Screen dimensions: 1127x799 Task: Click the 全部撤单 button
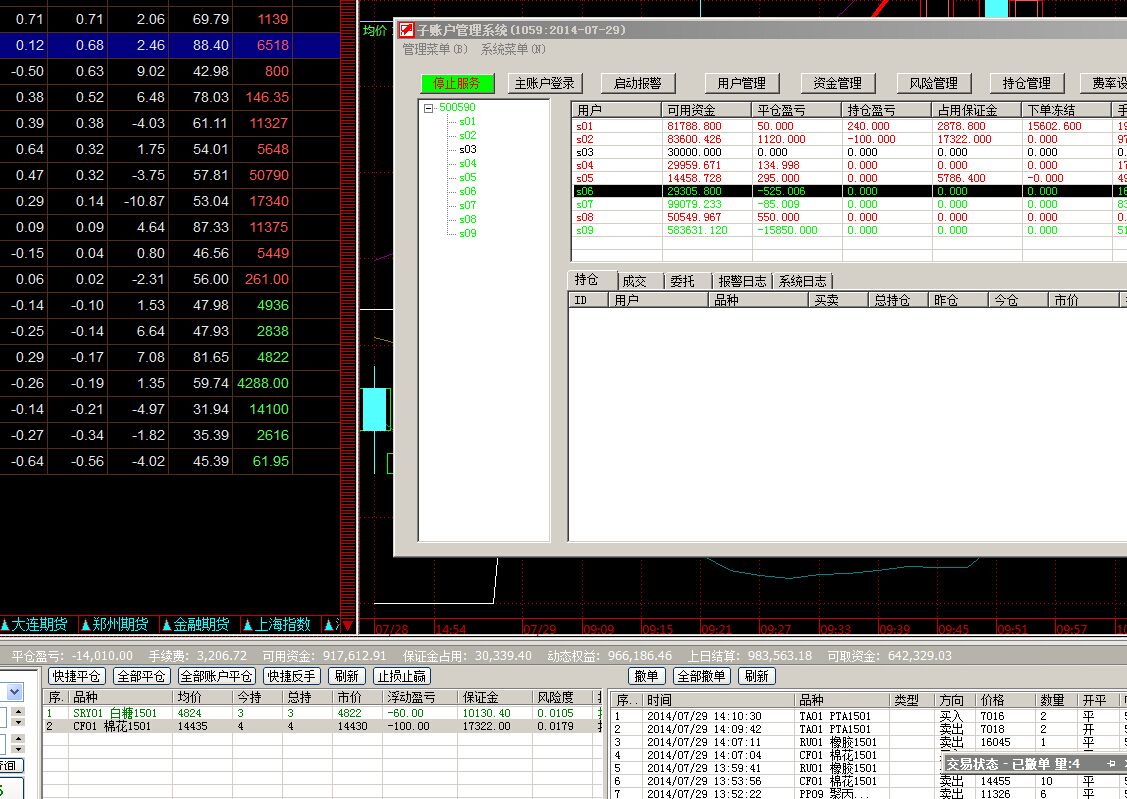tap(701, 676)
